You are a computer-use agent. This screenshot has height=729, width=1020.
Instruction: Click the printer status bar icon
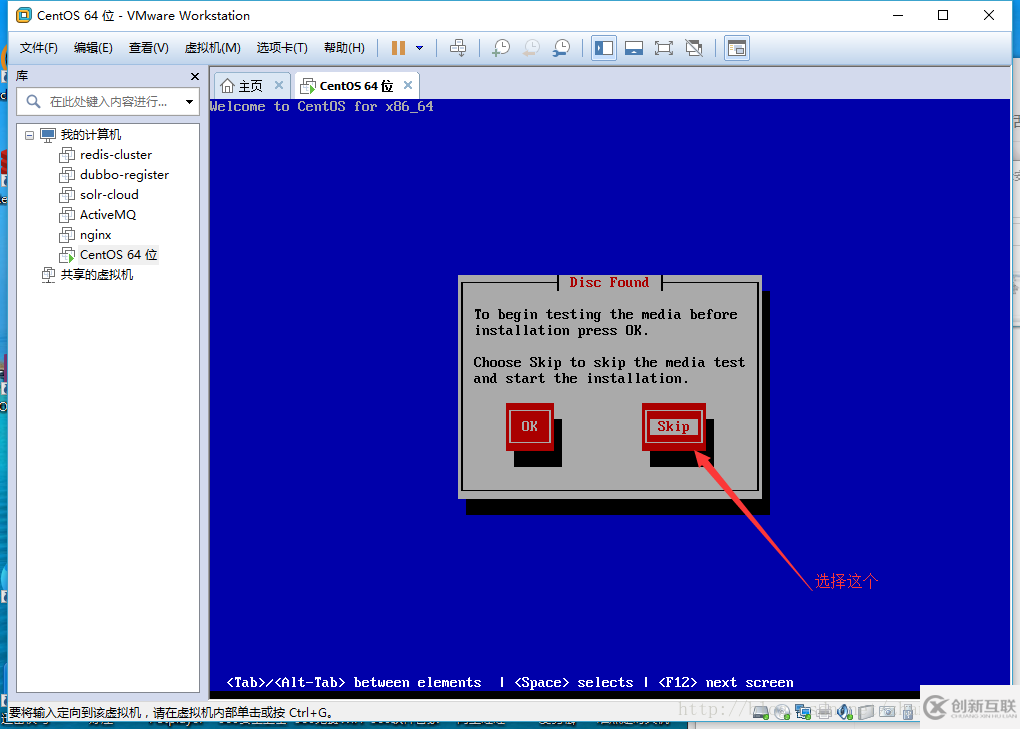(x=824, y=713)
